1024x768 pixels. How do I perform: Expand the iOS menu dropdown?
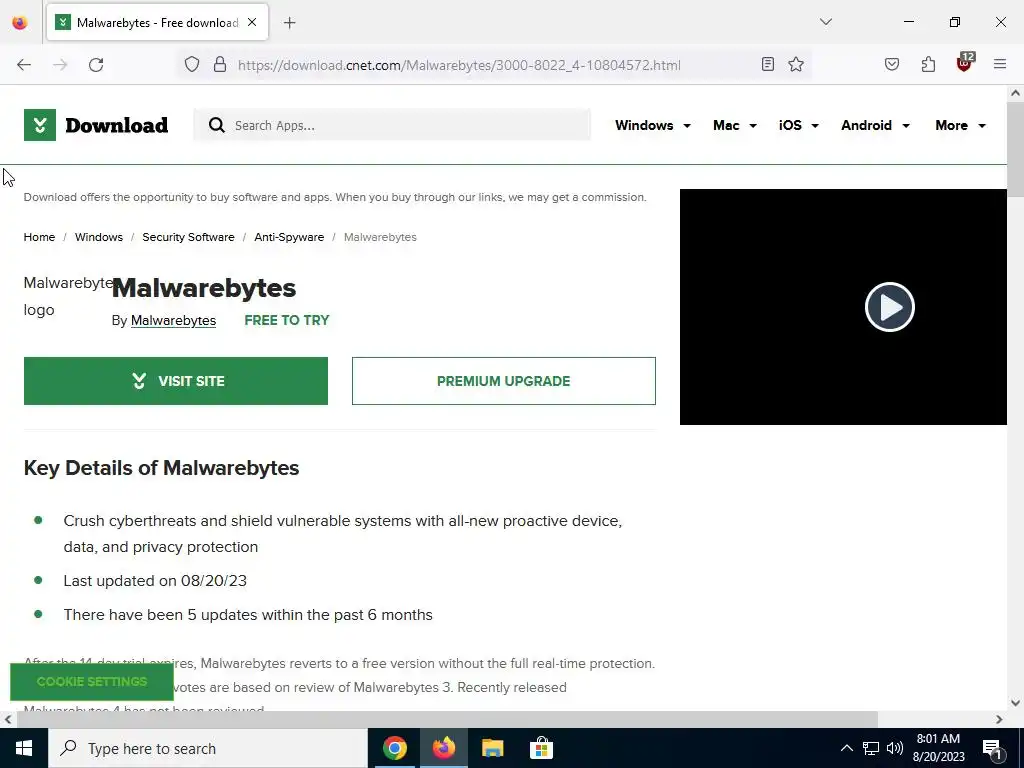pos(798,125)
